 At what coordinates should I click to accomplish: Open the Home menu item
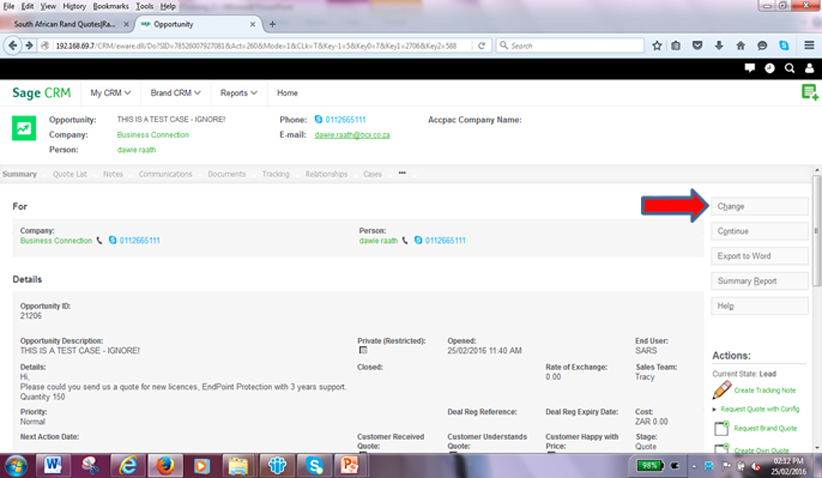tap(287, 93)
